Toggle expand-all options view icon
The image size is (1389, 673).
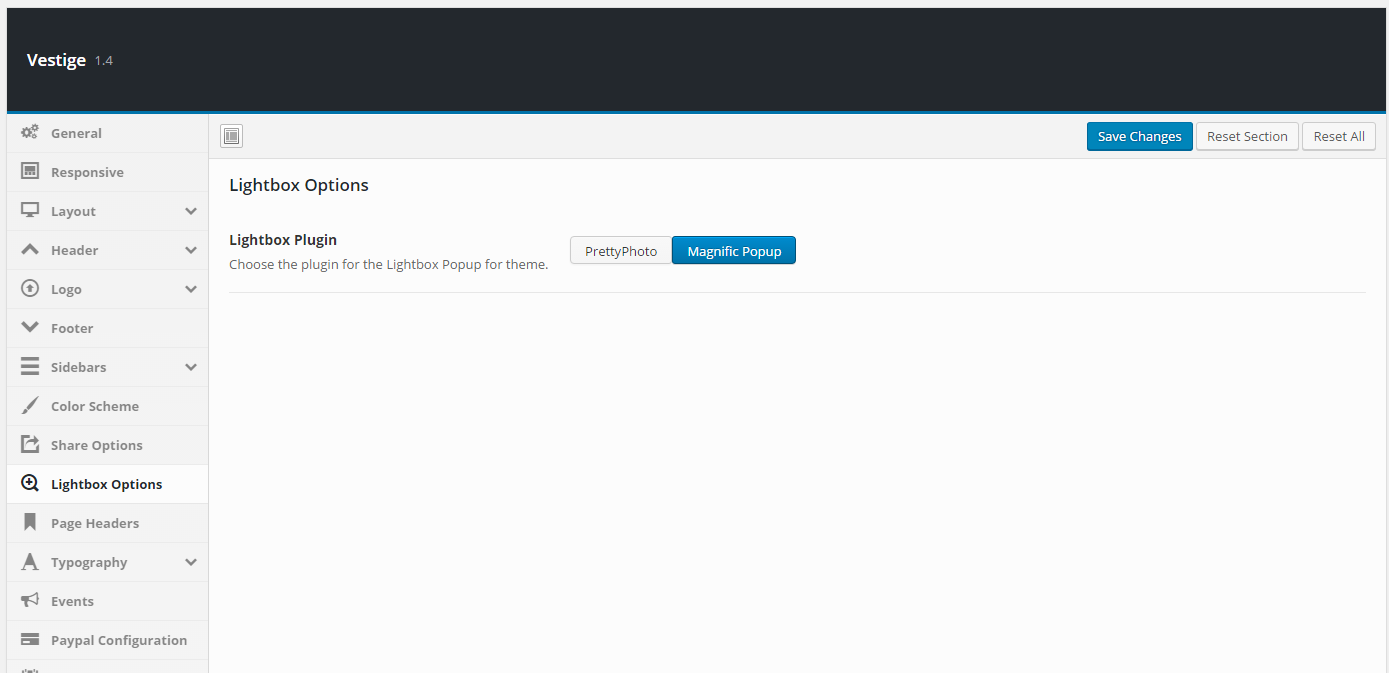[x=231, y=136]
